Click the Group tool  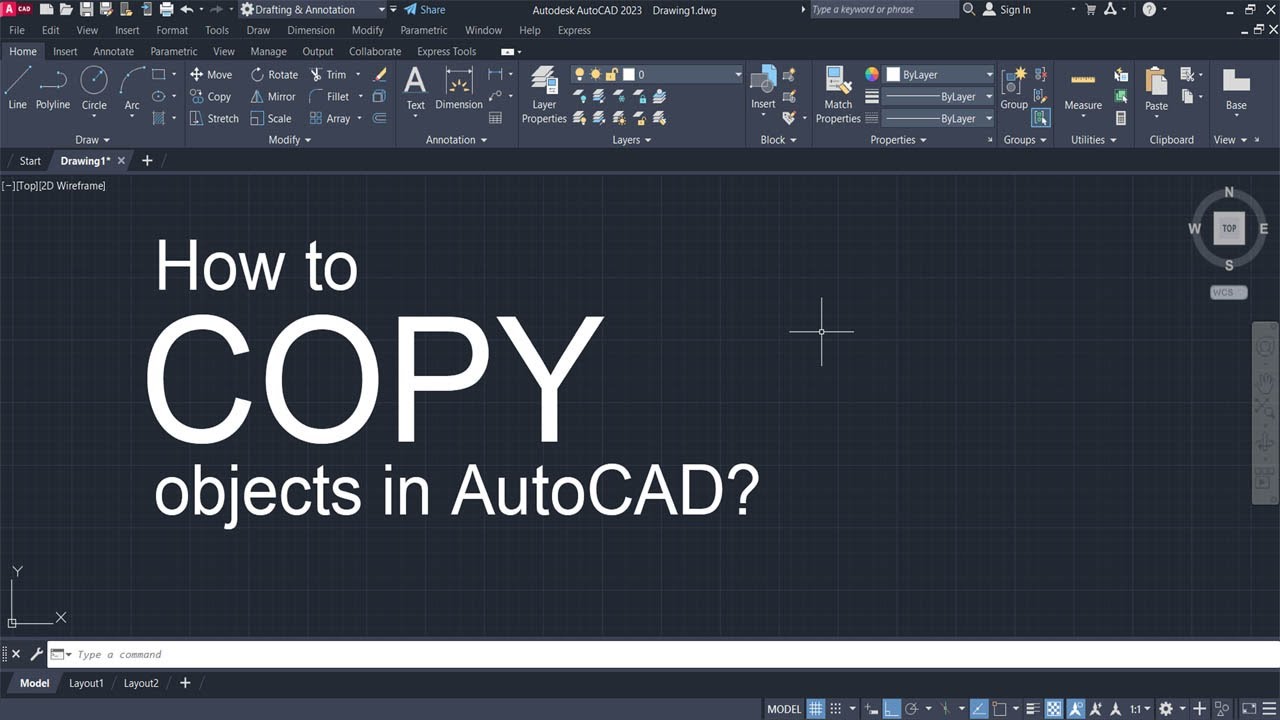pyautogui.click(x=1014, y=88)
